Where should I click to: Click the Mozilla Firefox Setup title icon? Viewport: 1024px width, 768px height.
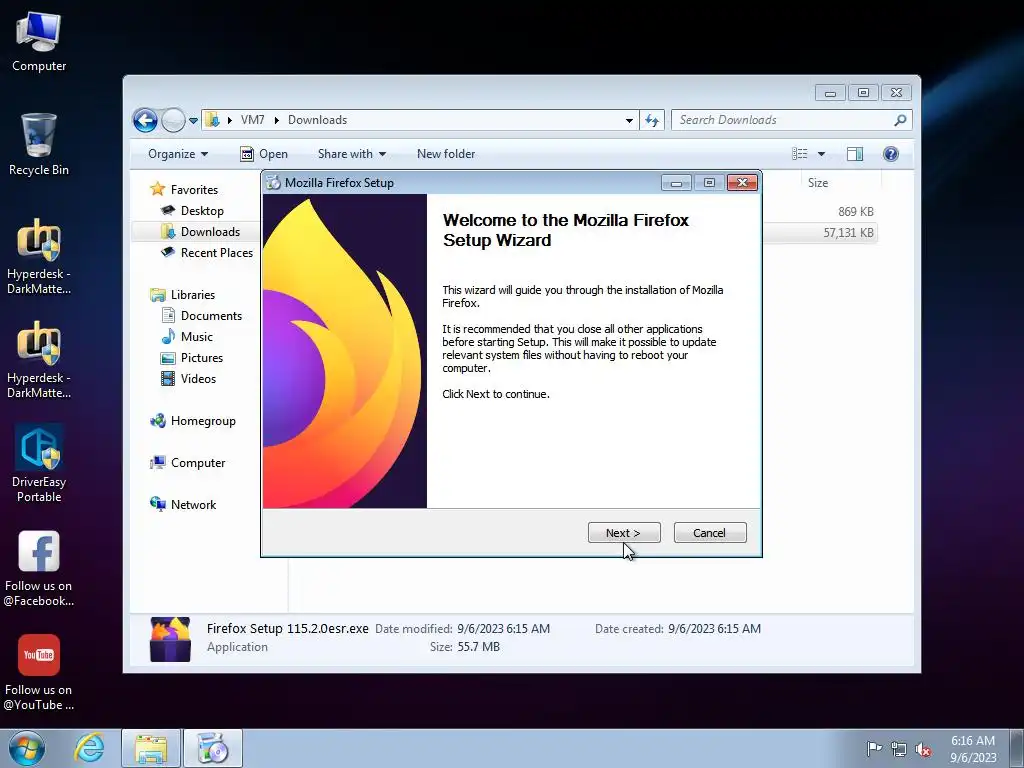click(272, 183)
